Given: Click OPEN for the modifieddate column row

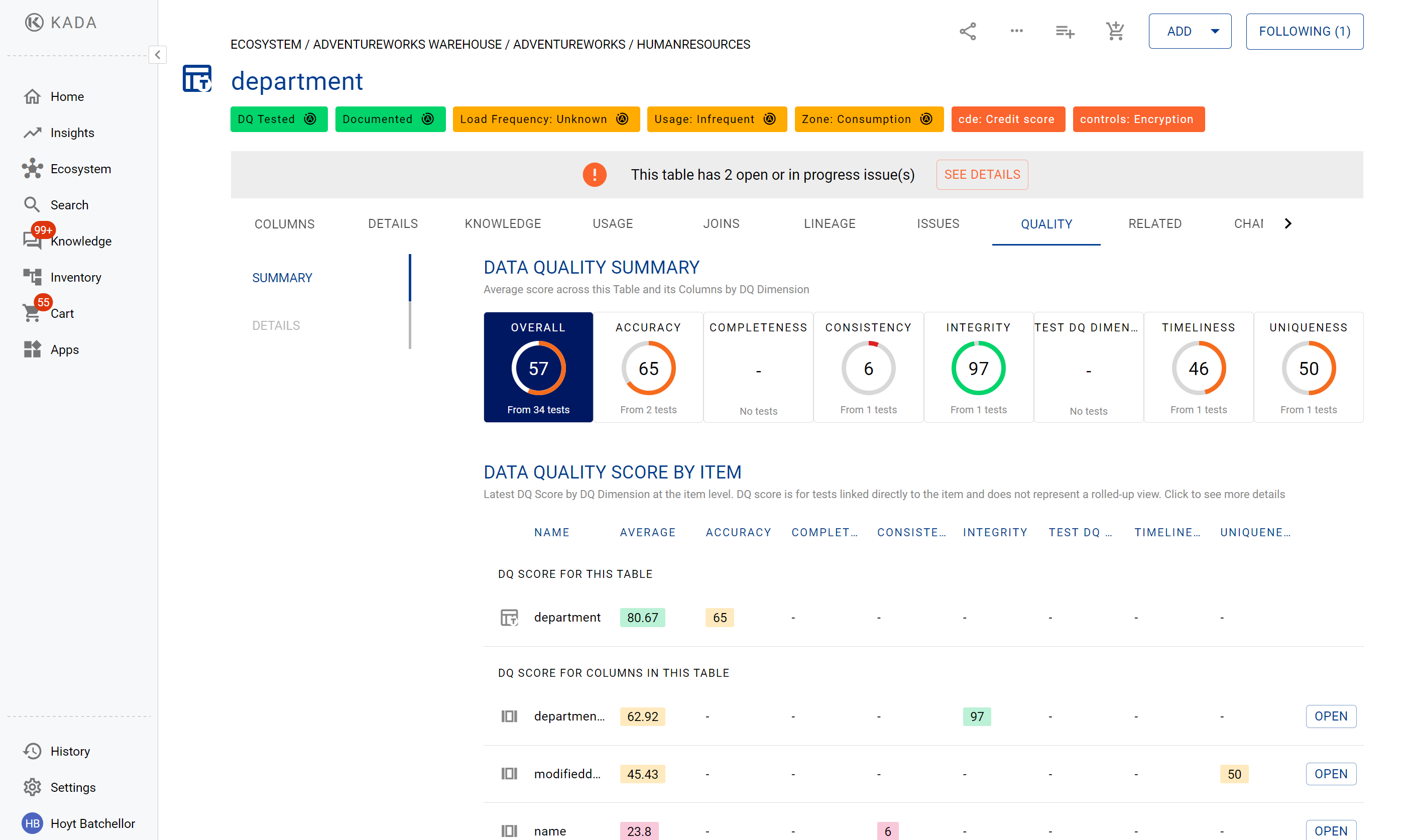Looking at the screenshot, I should (1330, 774).
